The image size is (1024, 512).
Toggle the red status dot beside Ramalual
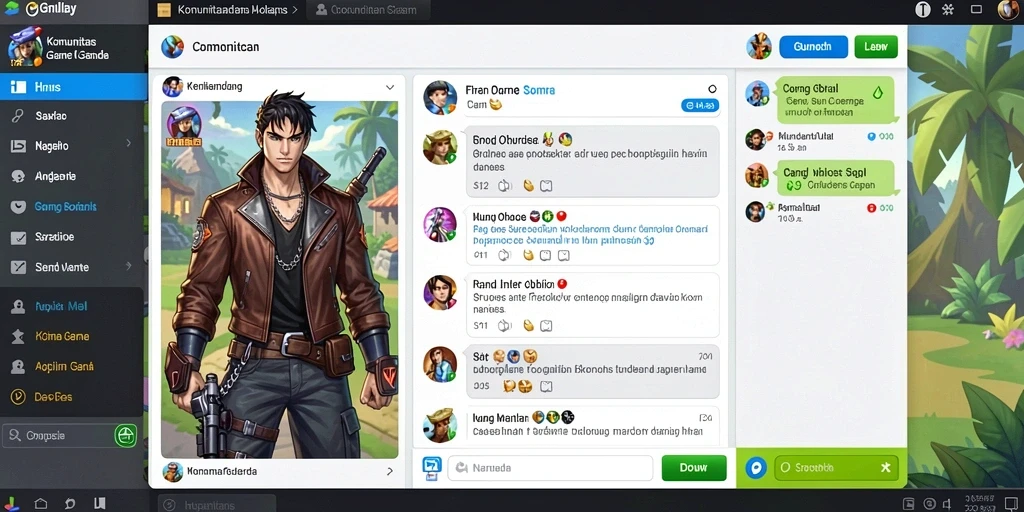point(871,208)
